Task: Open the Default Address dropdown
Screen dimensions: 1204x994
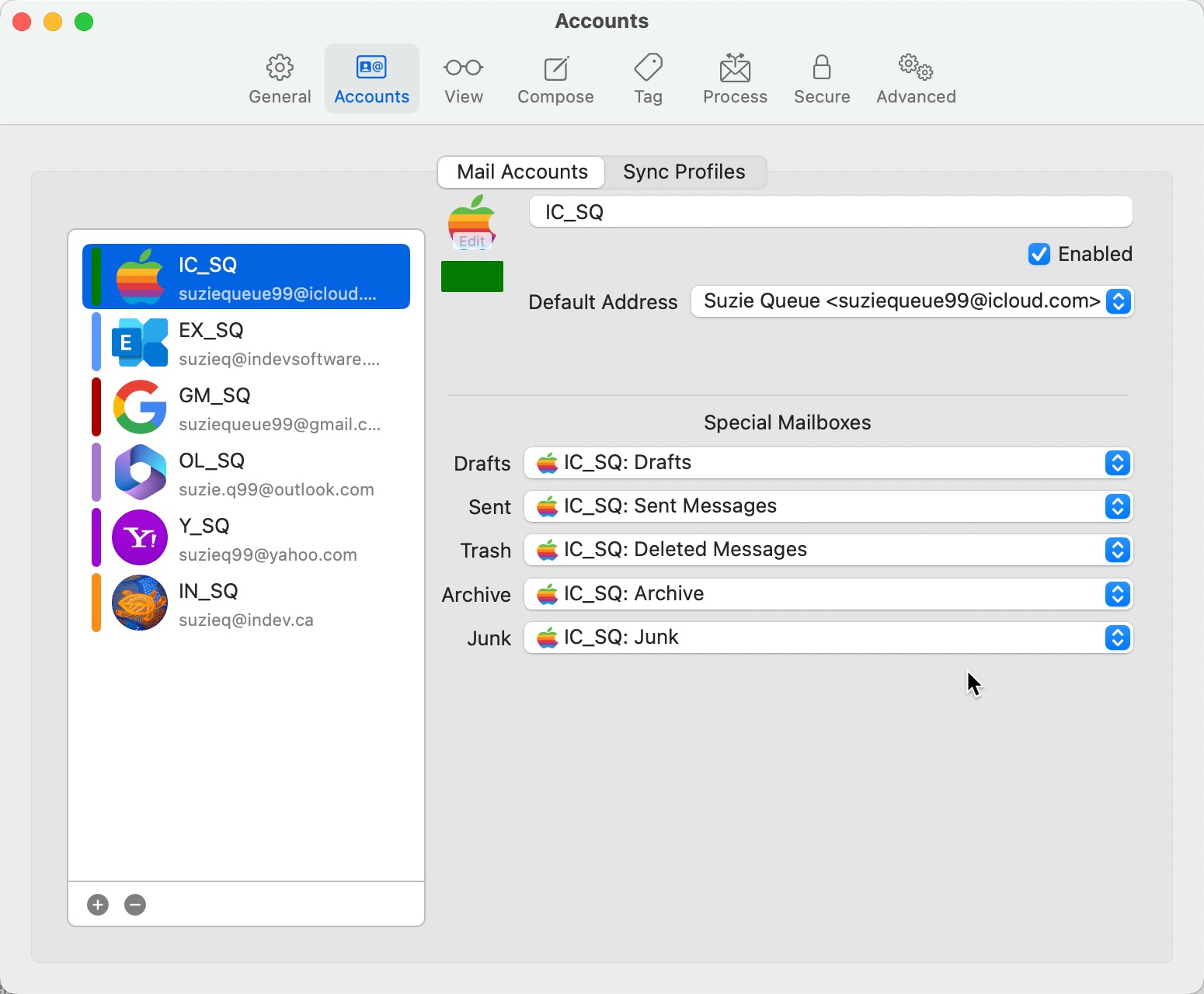Action: tap(912, 301)
